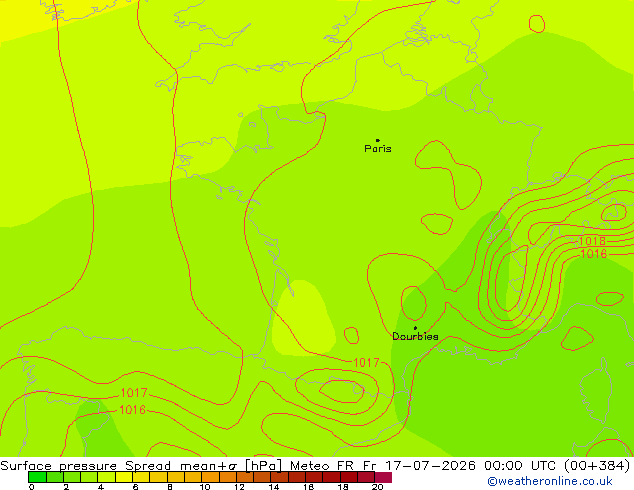Click the Dourbies location label

tap(415, 336)
